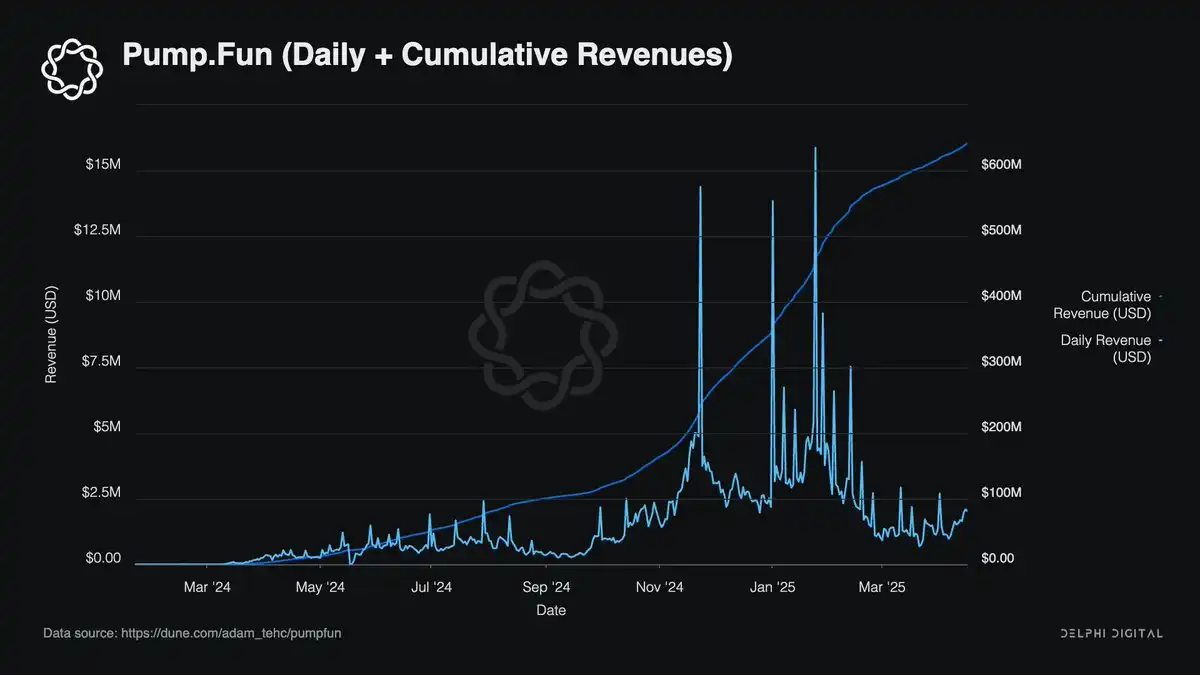Select the Mar '25 date tick label

click(881, 587)
